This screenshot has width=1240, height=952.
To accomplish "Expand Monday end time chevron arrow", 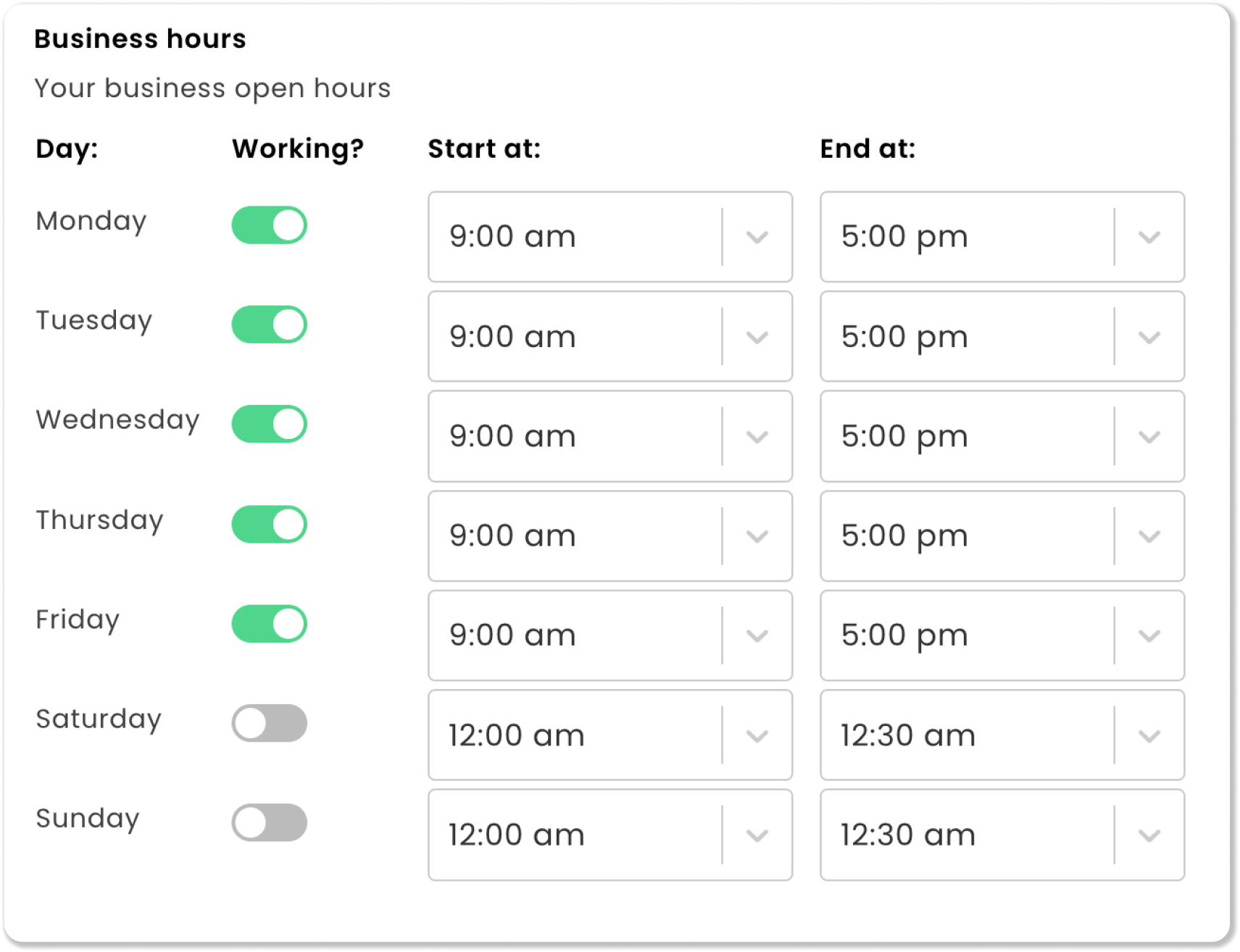I will [1149, 237].
